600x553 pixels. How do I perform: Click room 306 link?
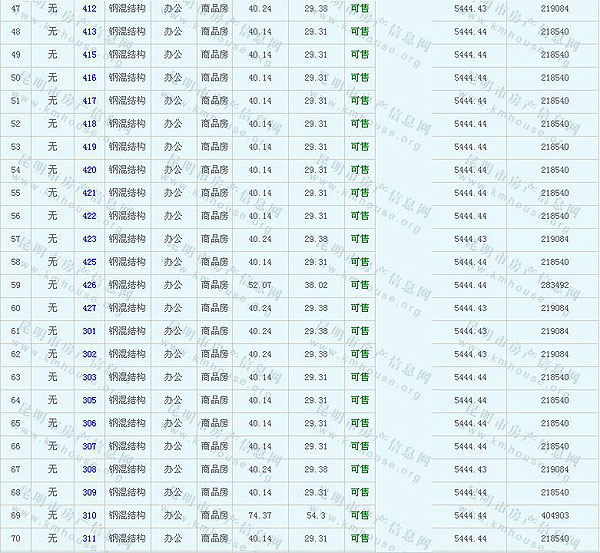pos(89,423)
